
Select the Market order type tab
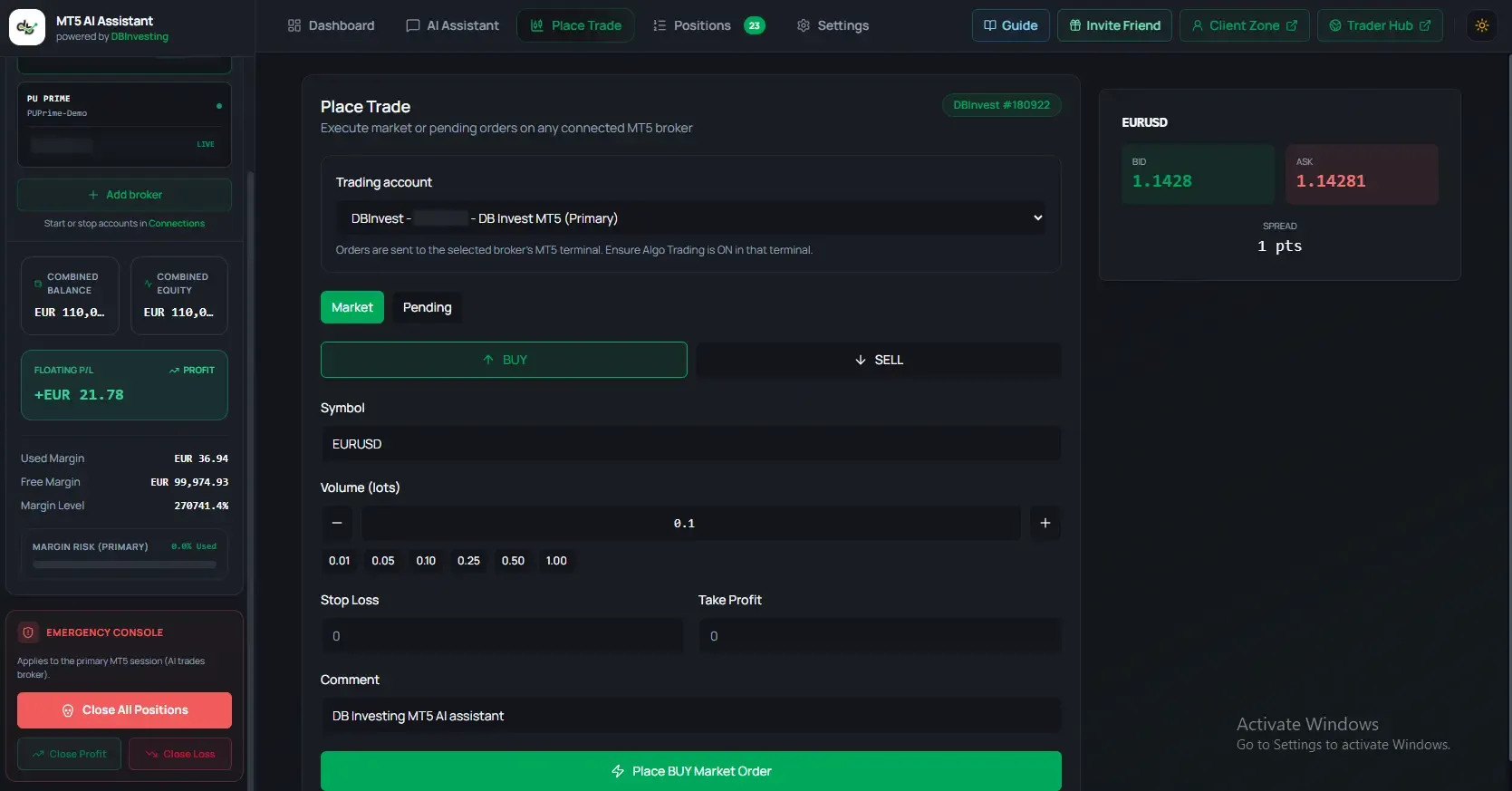pos(352,307)
